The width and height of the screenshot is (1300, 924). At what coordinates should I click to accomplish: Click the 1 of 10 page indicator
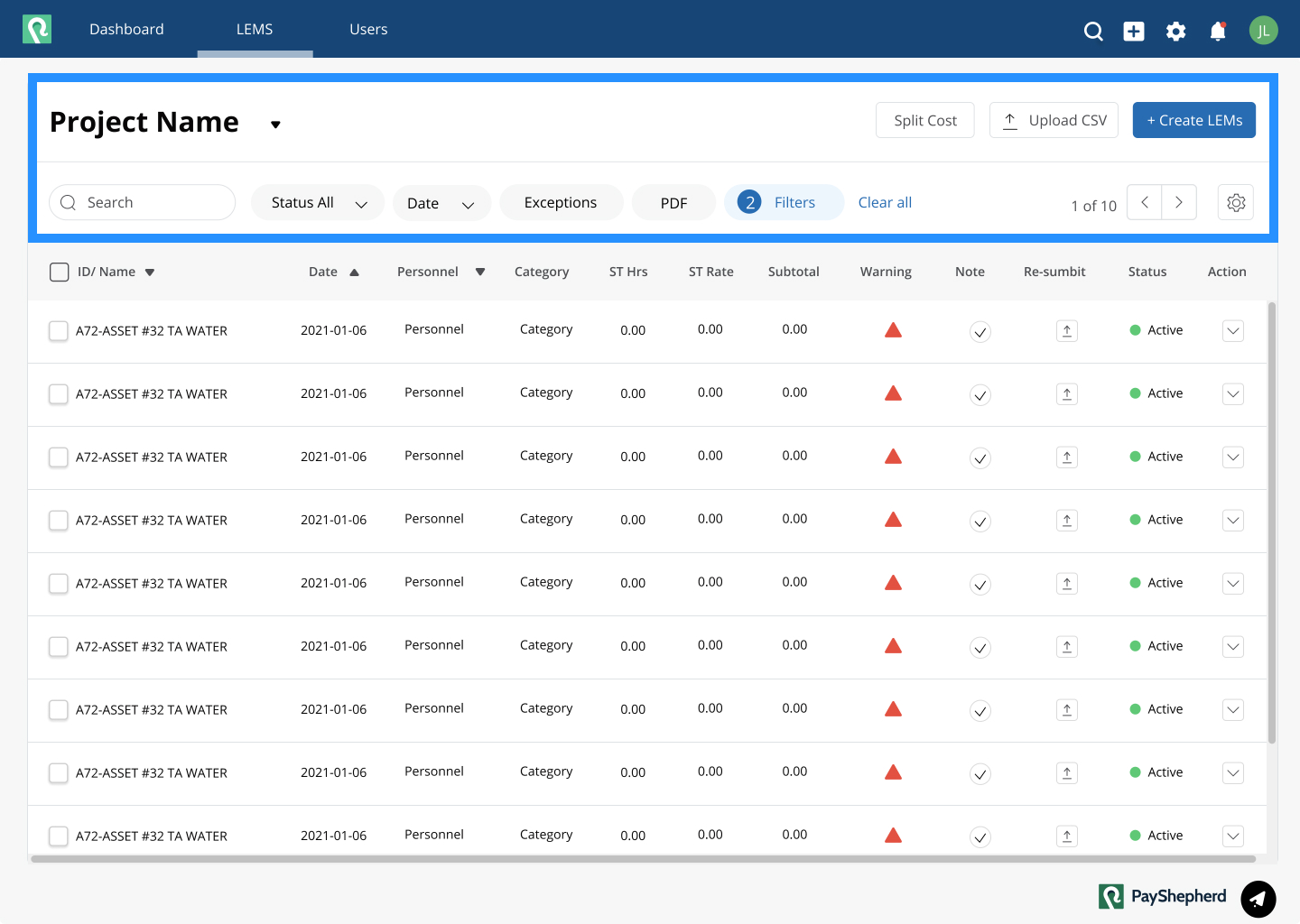click(1093, 206)
